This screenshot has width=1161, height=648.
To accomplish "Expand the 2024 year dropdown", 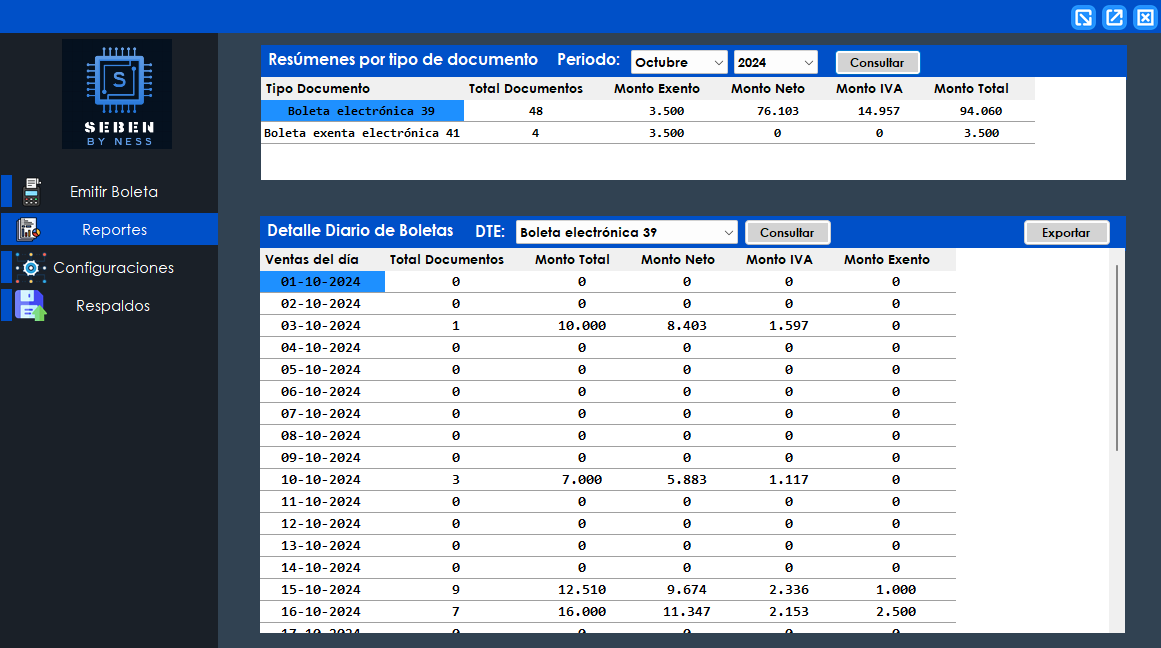I will [775, 62].
